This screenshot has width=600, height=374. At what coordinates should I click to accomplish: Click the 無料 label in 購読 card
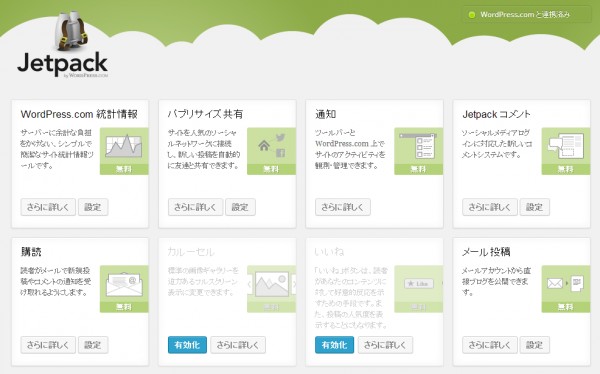tap(124, 307)
